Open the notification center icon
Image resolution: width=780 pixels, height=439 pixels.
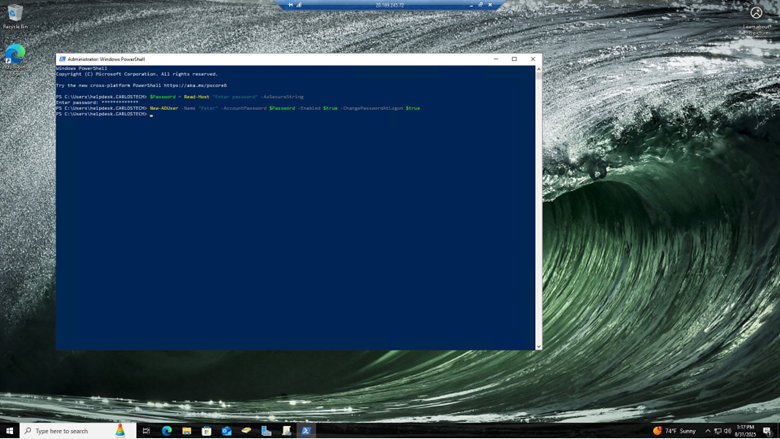pyautogui.click(x=768, y=431)
